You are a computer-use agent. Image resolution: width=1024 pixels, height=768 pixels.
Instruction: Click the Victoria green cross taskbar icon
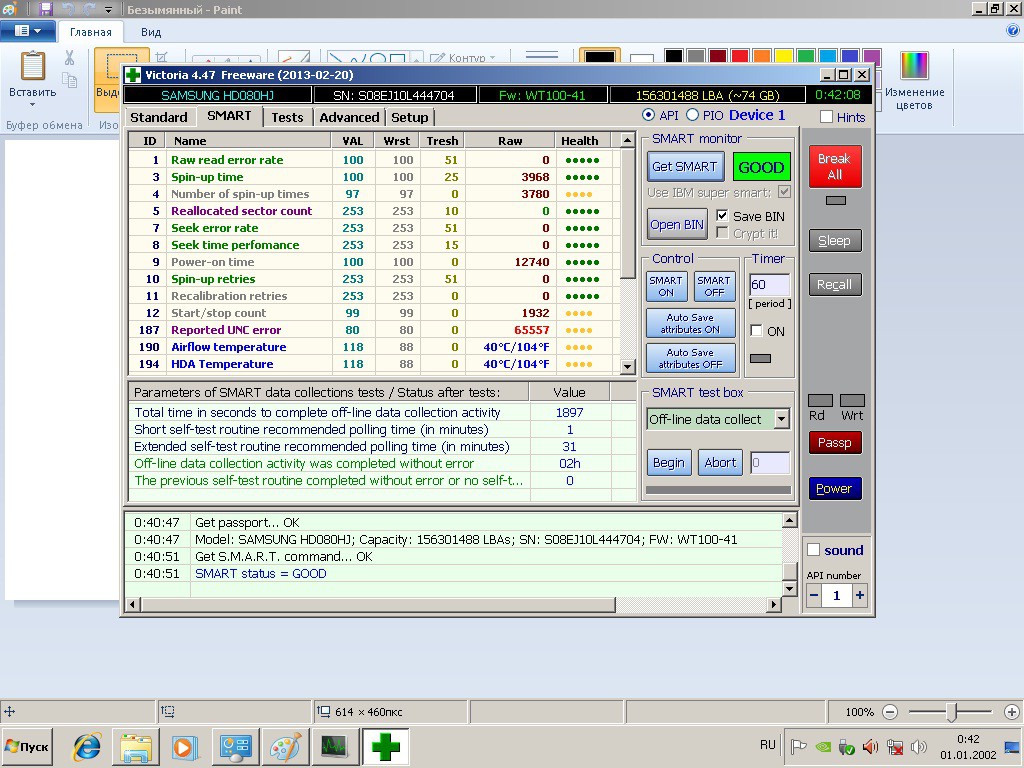click(x=385, y=746)
